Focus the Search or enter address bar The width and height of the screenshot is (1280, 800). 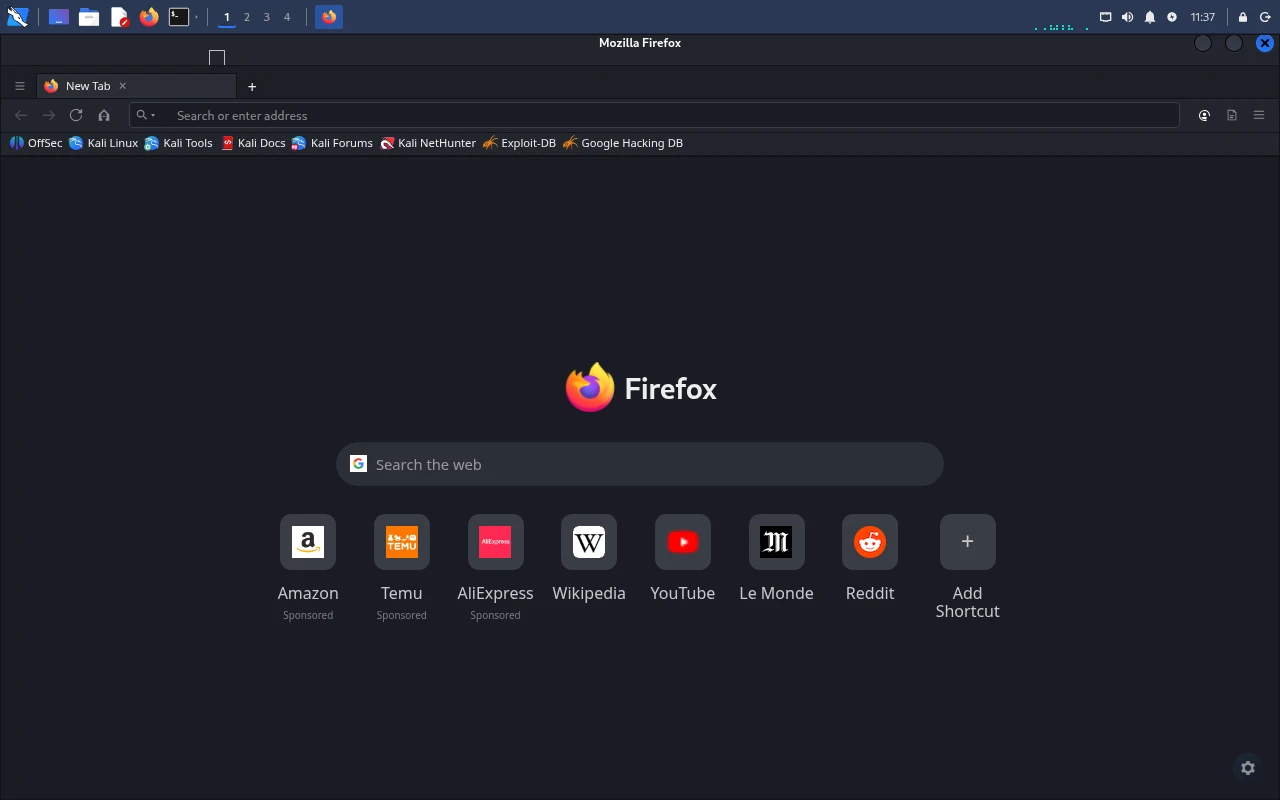pyautogui.click(x=654, y=115)
